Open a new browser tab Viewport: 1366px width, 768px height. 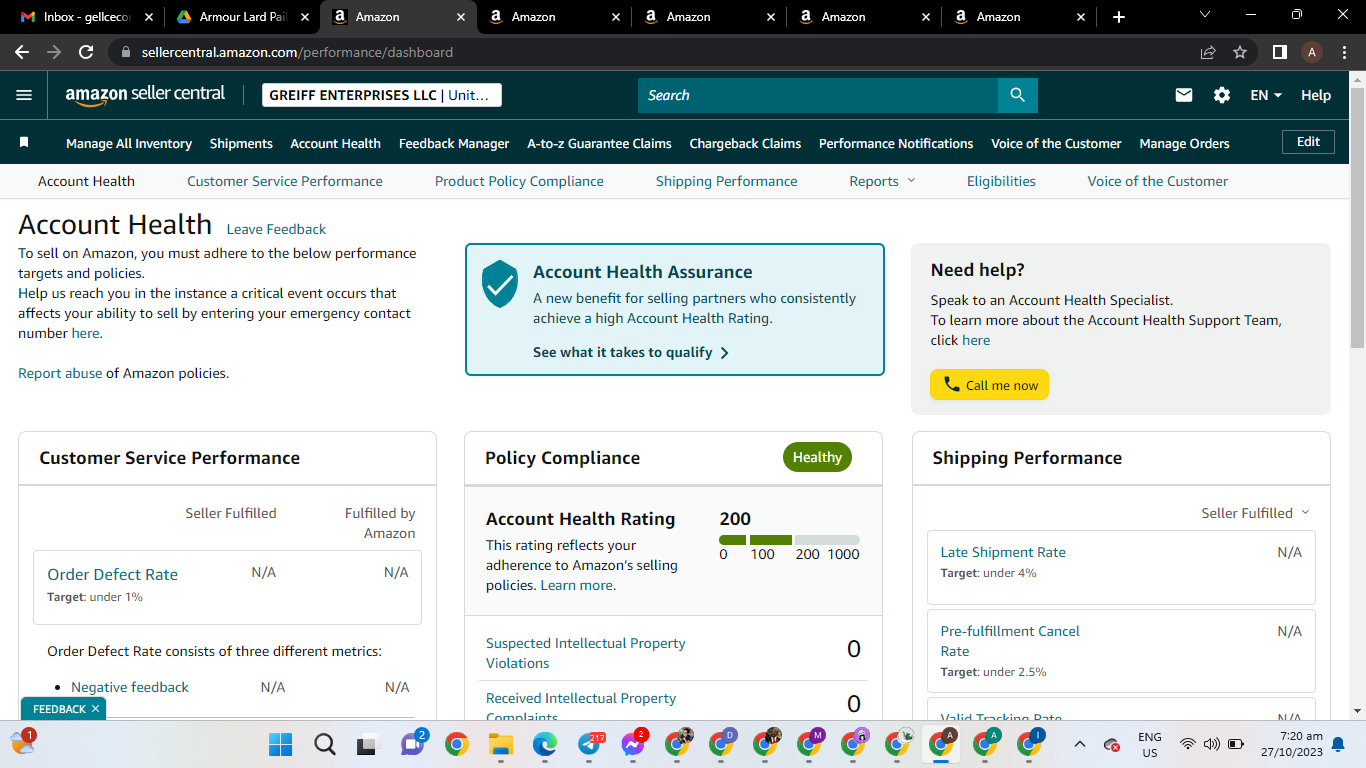tap(1118, 17)
